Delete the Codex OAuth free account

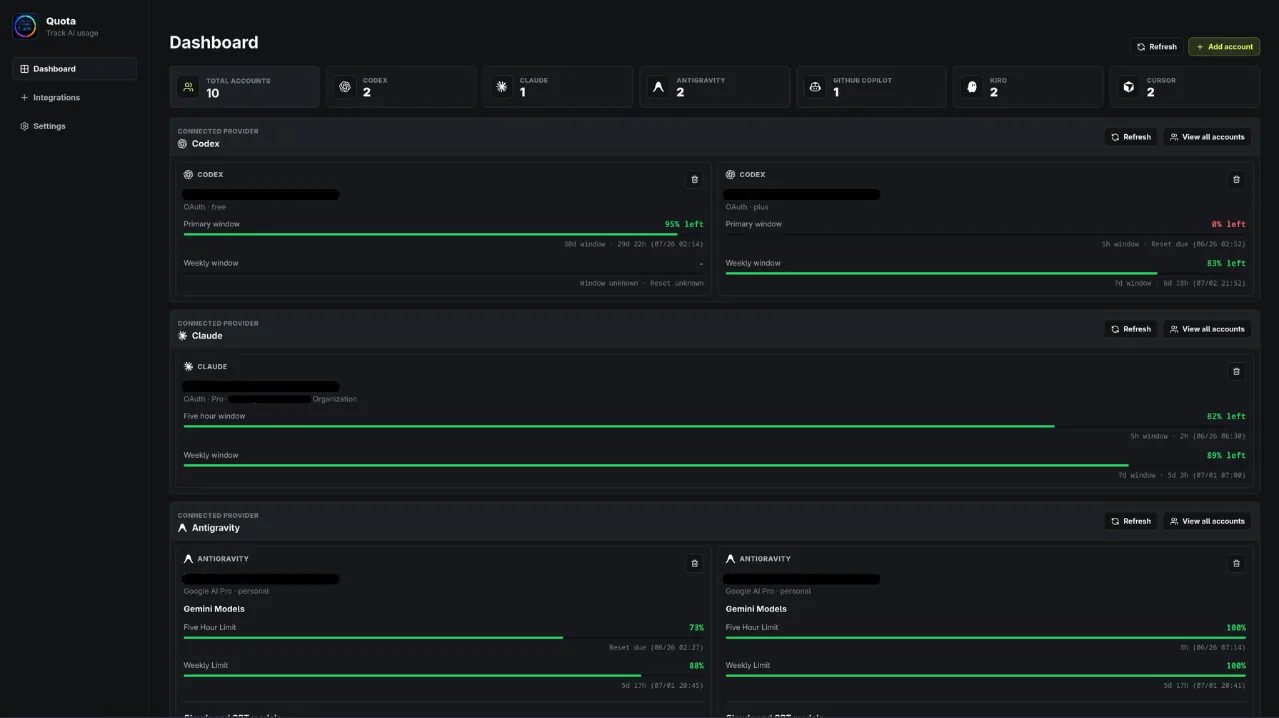point(694,179)
